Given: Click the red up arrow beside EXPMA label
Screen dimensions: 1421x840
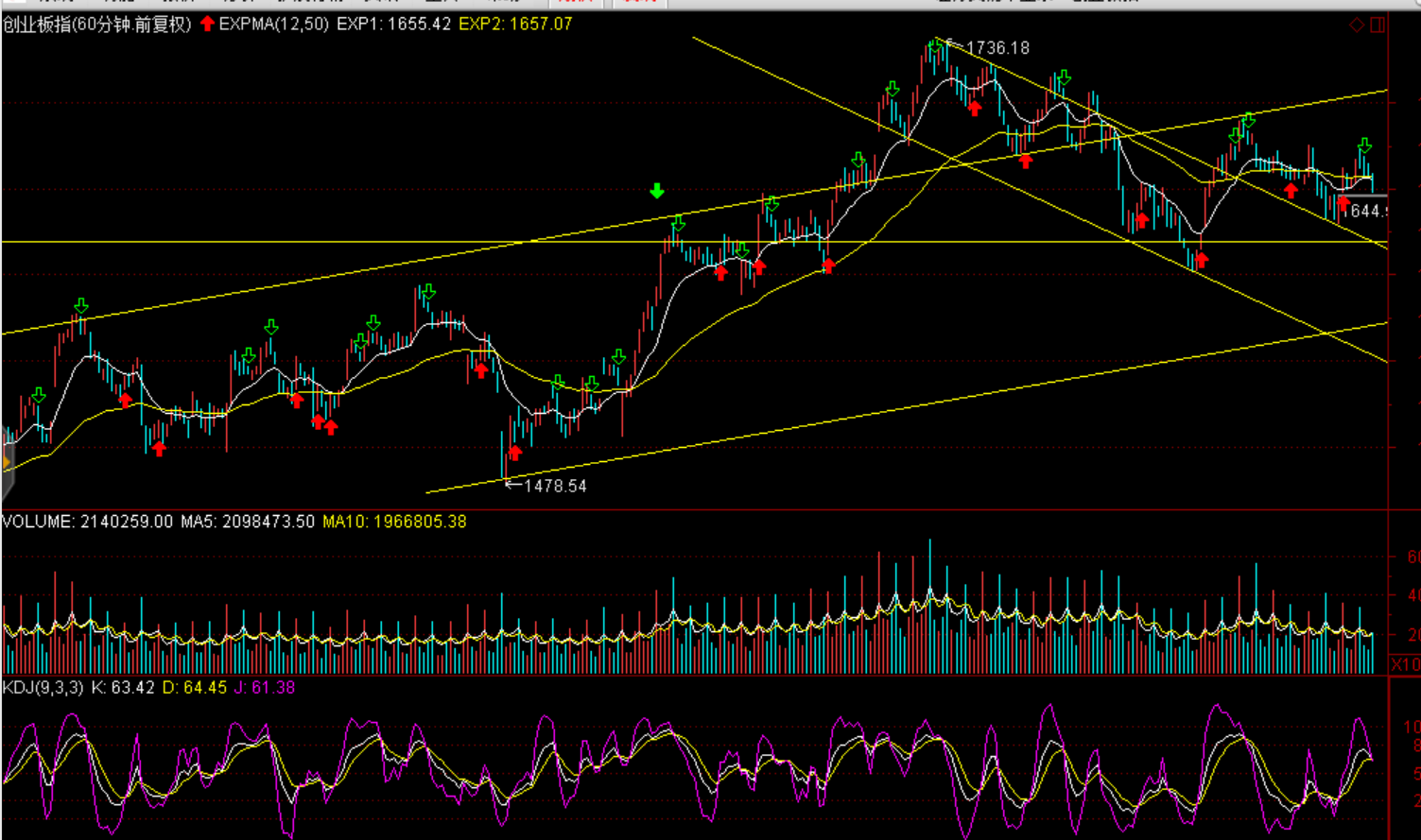Looking at the screenshot, I should click(x=207, y=24).
